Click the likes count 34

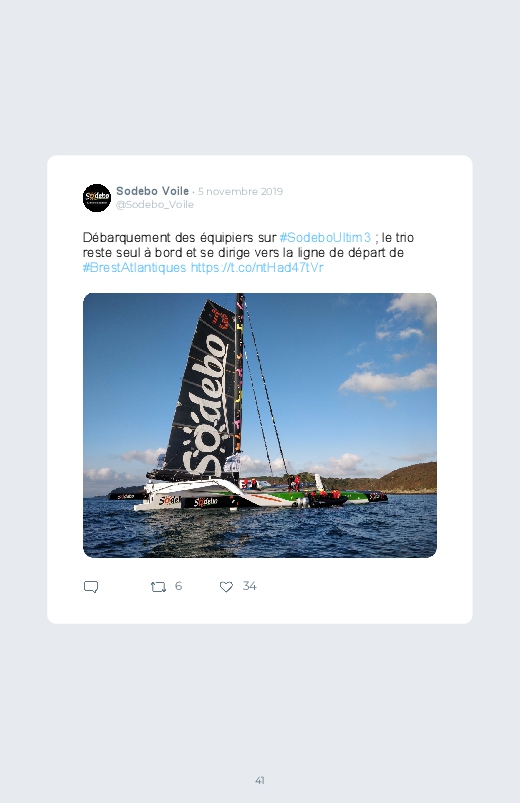point(249,586)
